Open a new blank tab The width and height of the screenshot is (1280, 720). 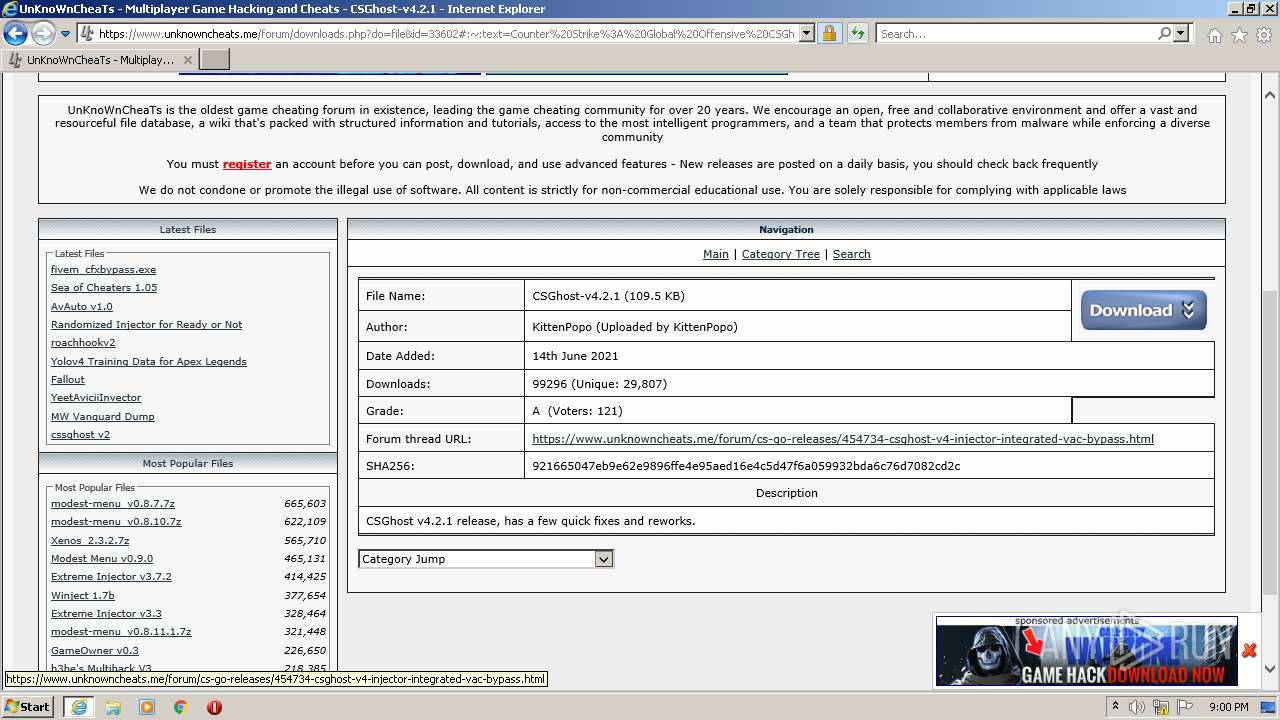215,59
